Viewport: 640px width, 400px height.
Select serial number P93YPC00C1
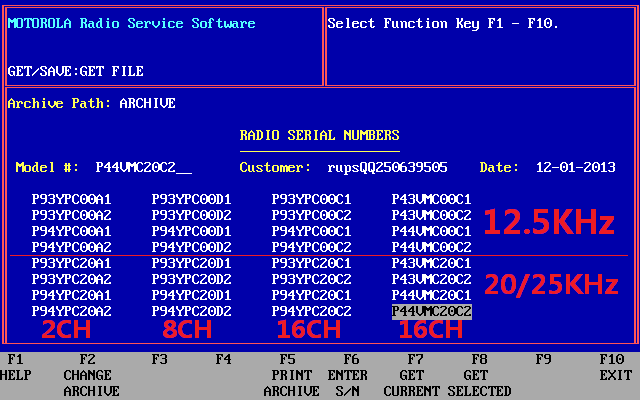pyautogui.click(x=311, y=199)
